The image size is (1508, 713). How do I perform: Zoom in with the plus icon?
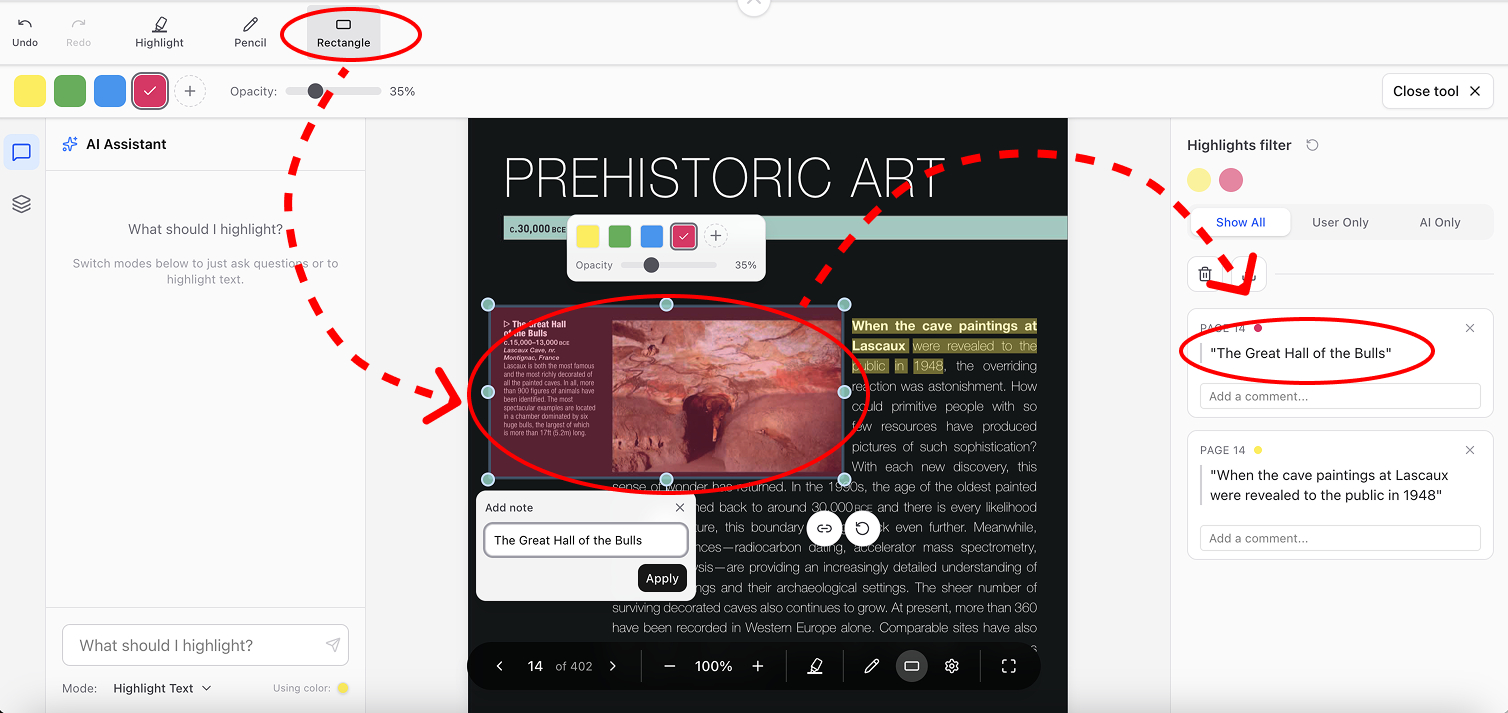pos(758,666)
